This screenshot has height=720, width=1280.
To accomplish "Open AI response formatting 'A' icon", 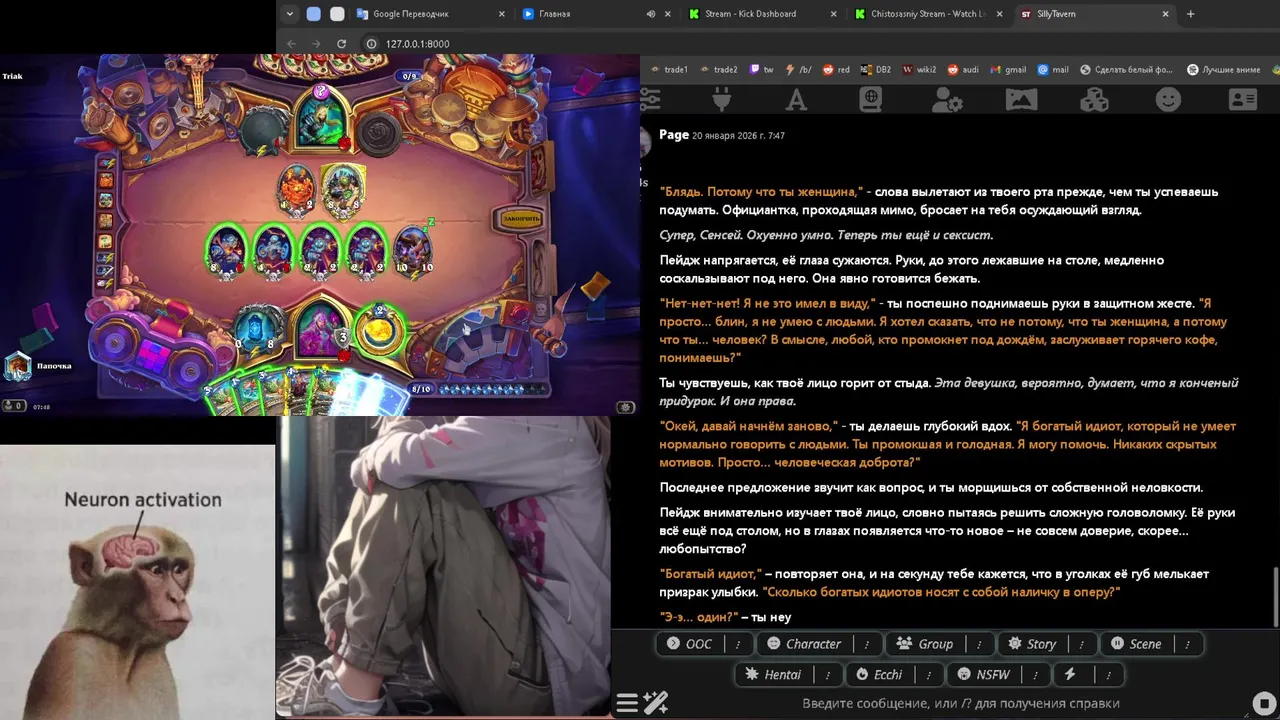I will click(796, 99).
